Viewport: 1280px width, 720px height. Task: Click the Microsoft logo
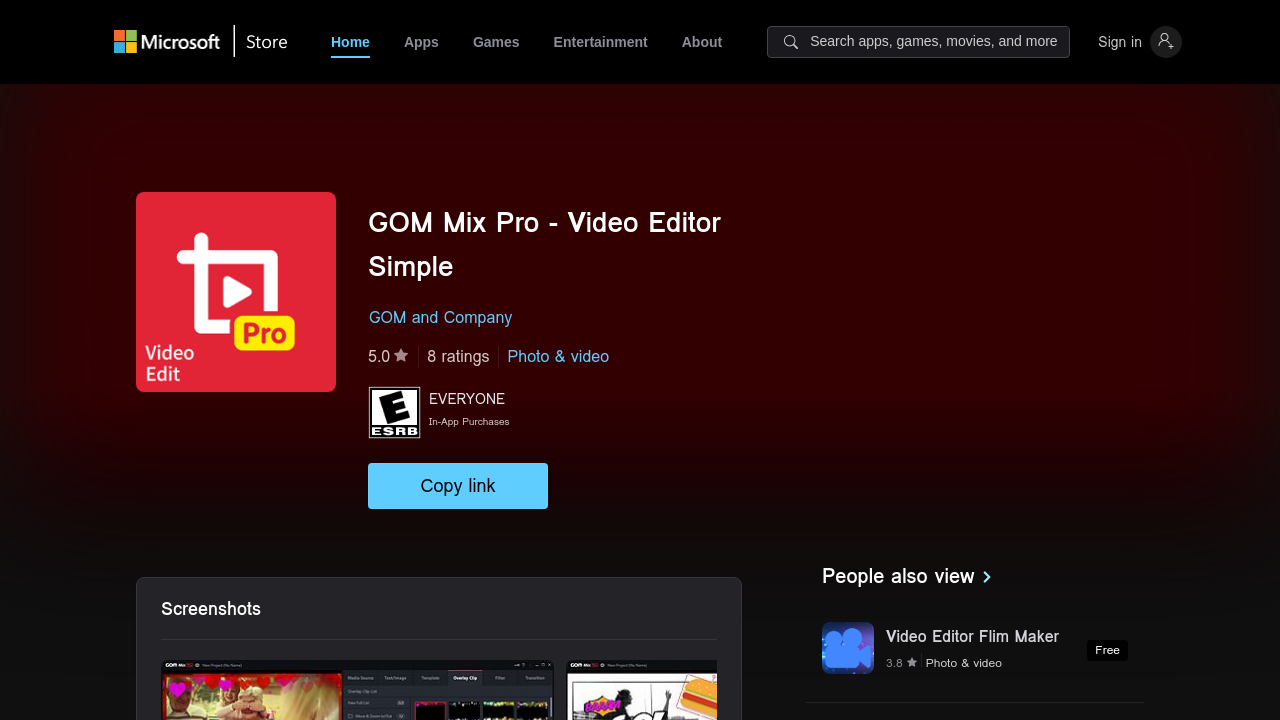pos(166,42)
